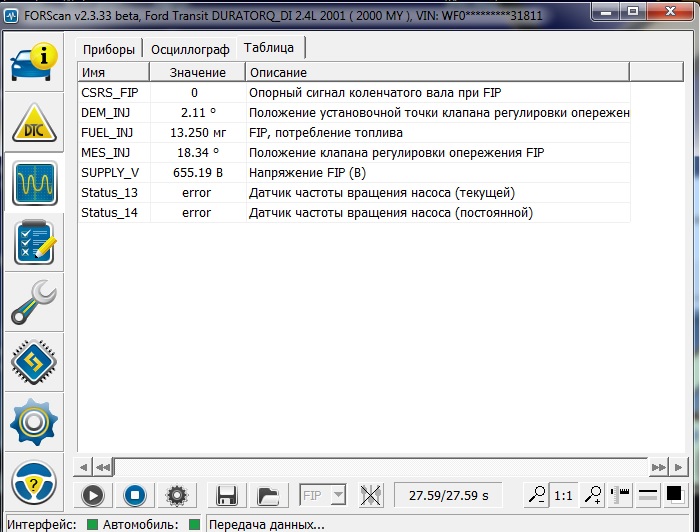Image resolution: width=700 pixels, height=532 pixels.
Task: Click the timeline slider track
Action: pyautogui.click(x=380, y=467)
